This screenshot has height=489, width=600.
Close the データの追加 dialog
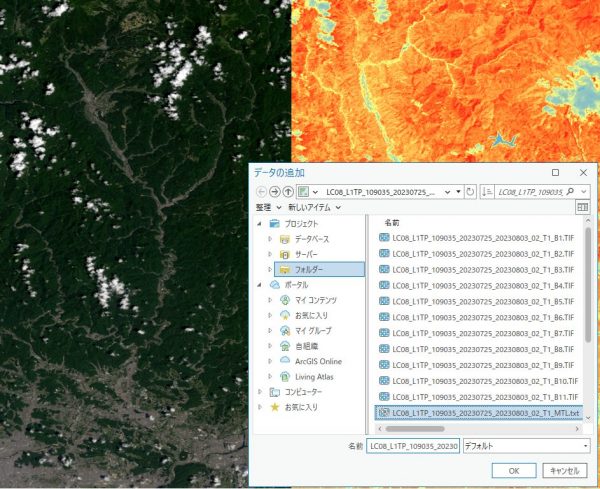pyautogui.click(x=583, y=173)
